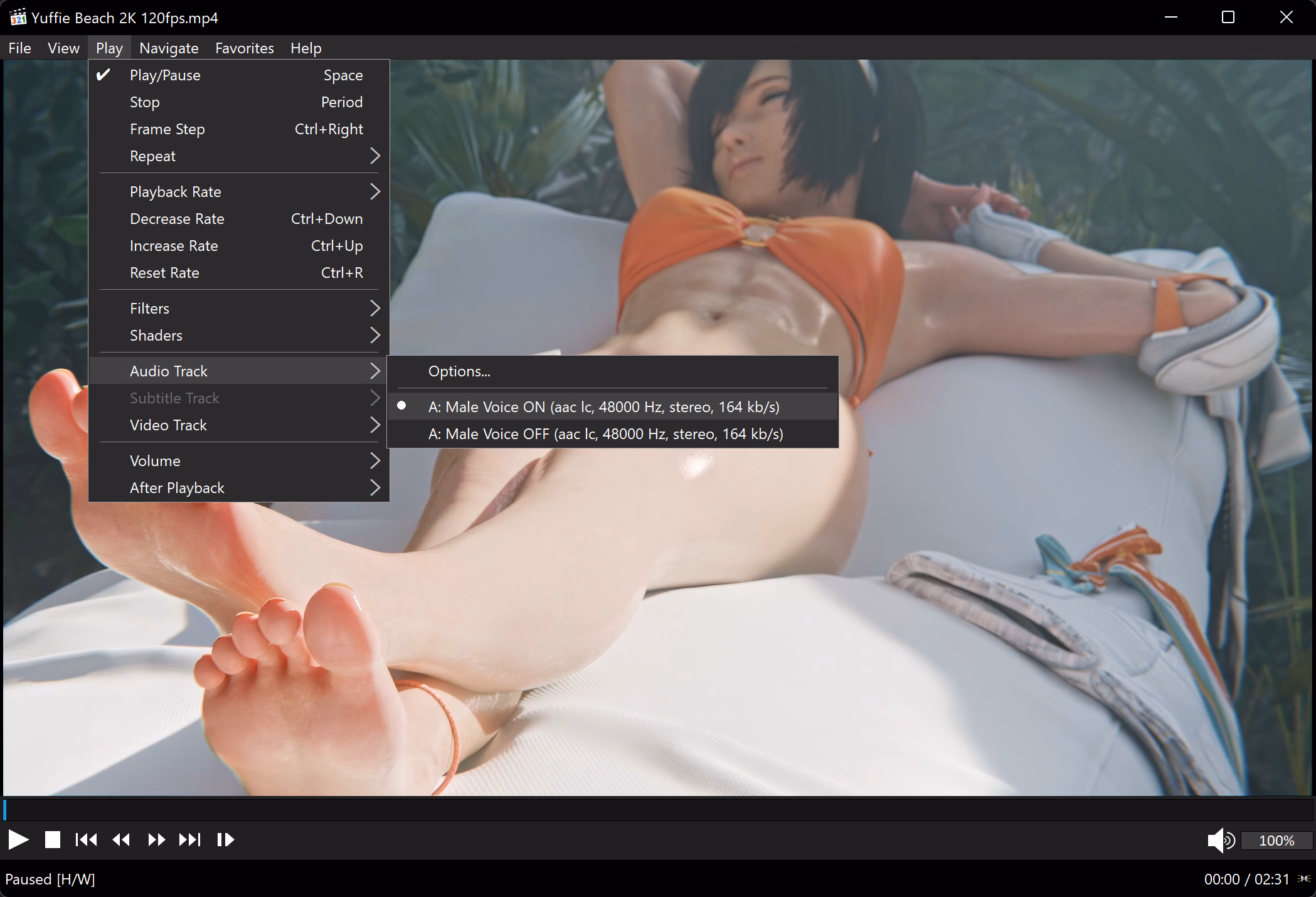1316x897 pixels.
Task: Open the Navigate menu
Action: click(x=169, y=48)
